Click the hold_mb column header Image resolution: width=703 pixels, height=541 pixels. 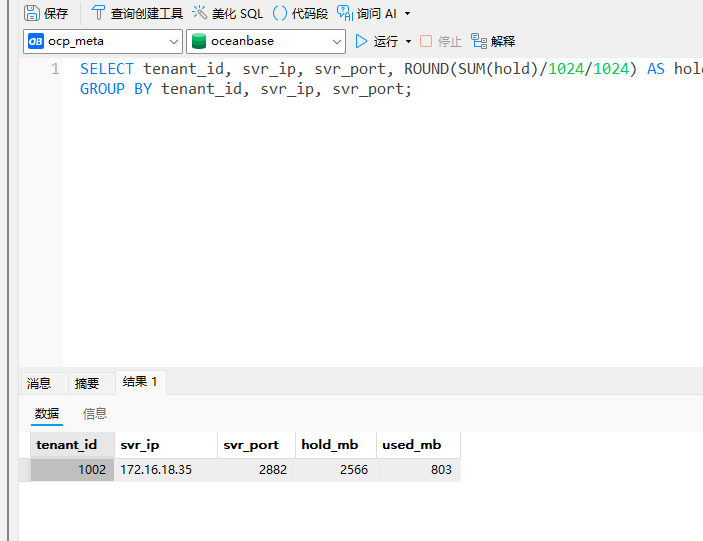pyautogui.click(x=330, y=445)
